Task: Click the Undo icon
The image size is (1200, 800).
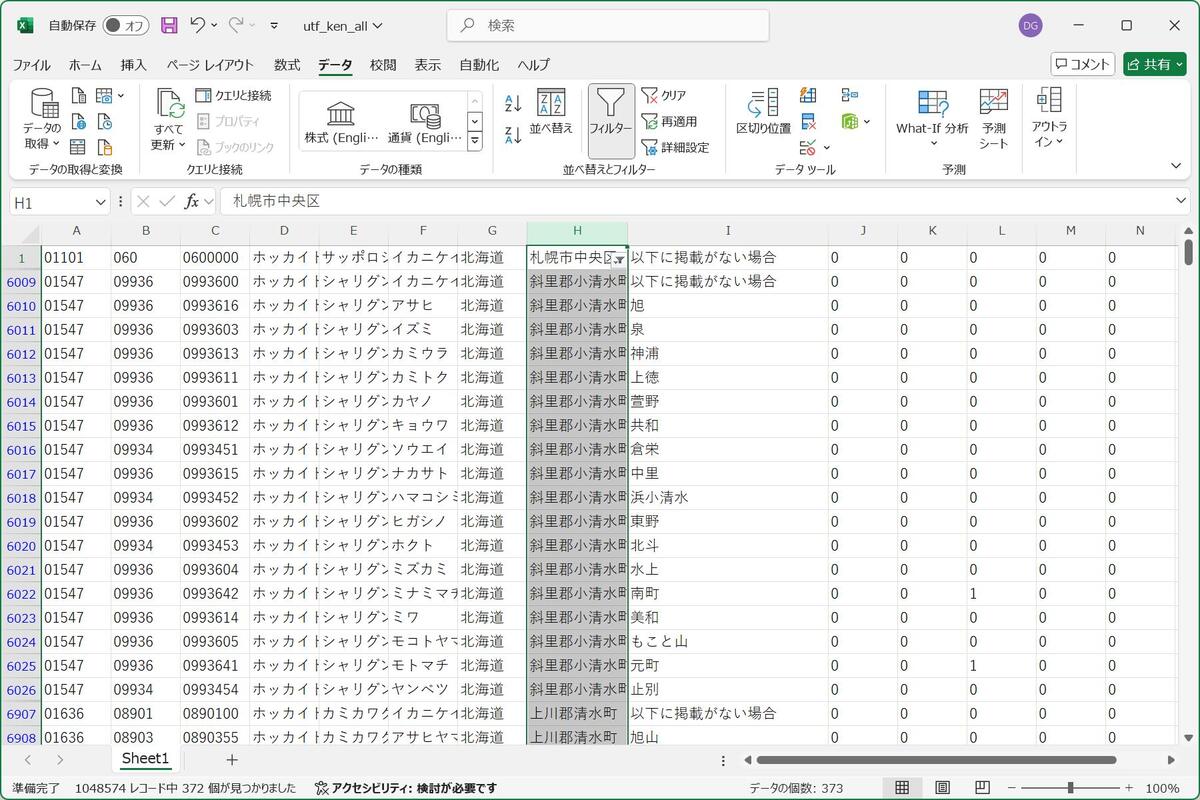Action: (197, 25)
